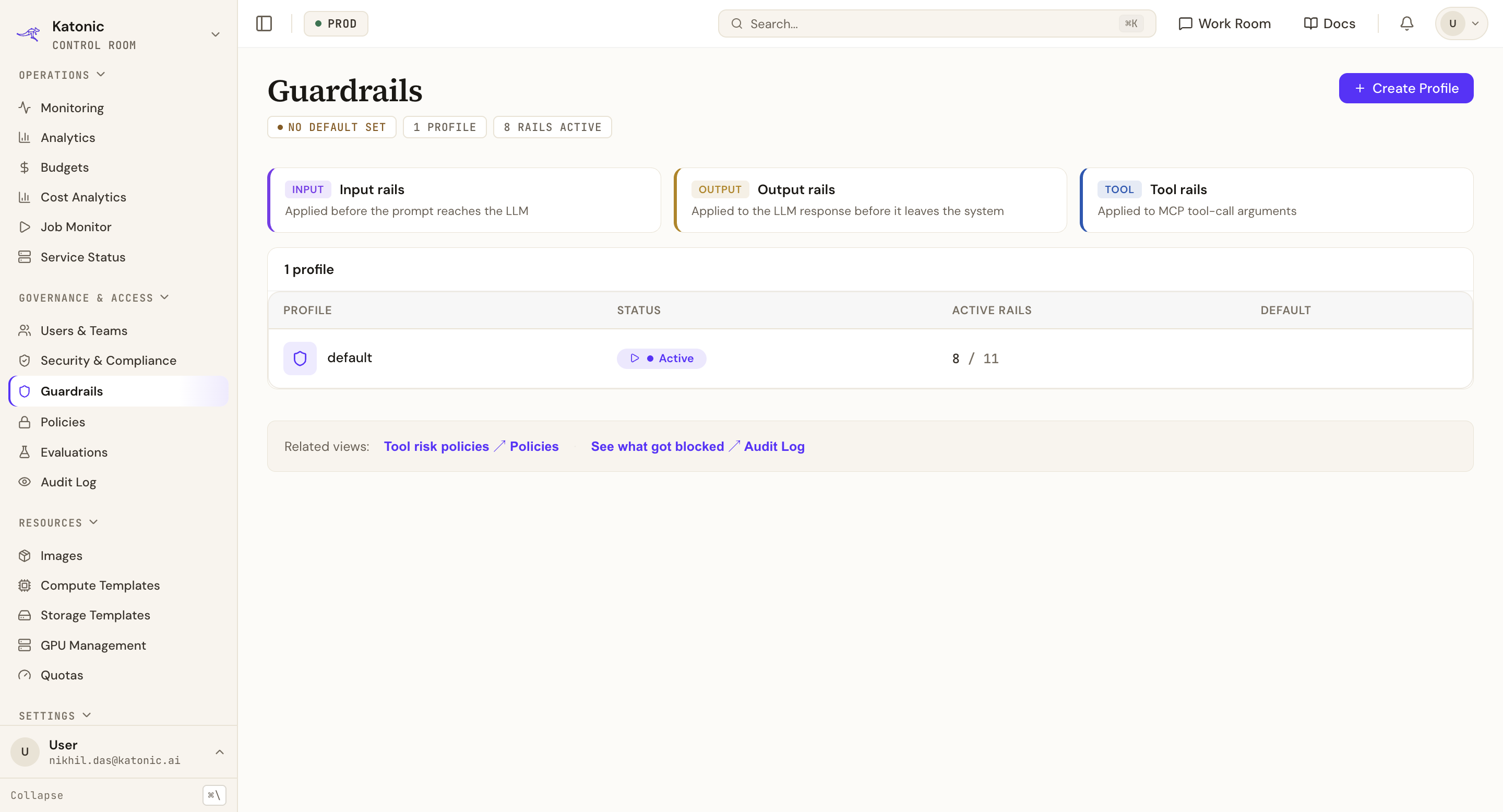1503x812 pixels.
Task: Open Evaluations in sidebar
Action: point(118,452)
